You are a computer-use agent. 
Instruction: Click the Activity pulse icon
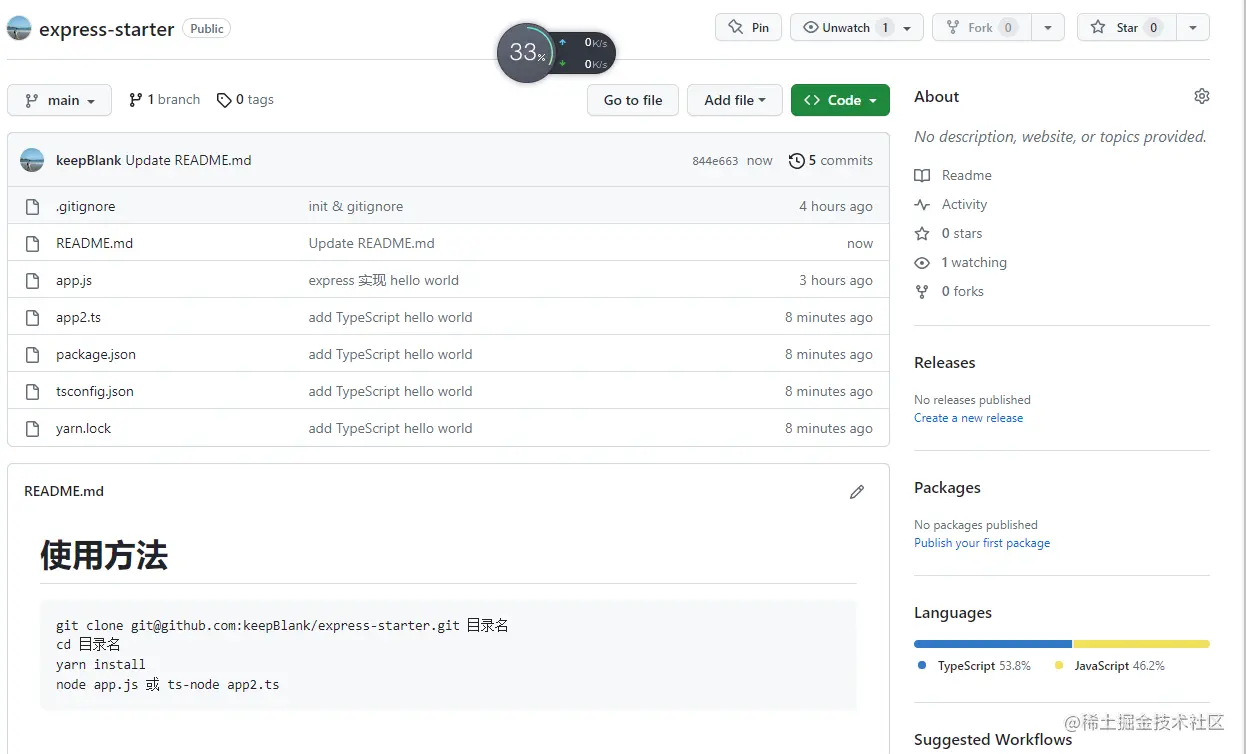pos(922,204)
